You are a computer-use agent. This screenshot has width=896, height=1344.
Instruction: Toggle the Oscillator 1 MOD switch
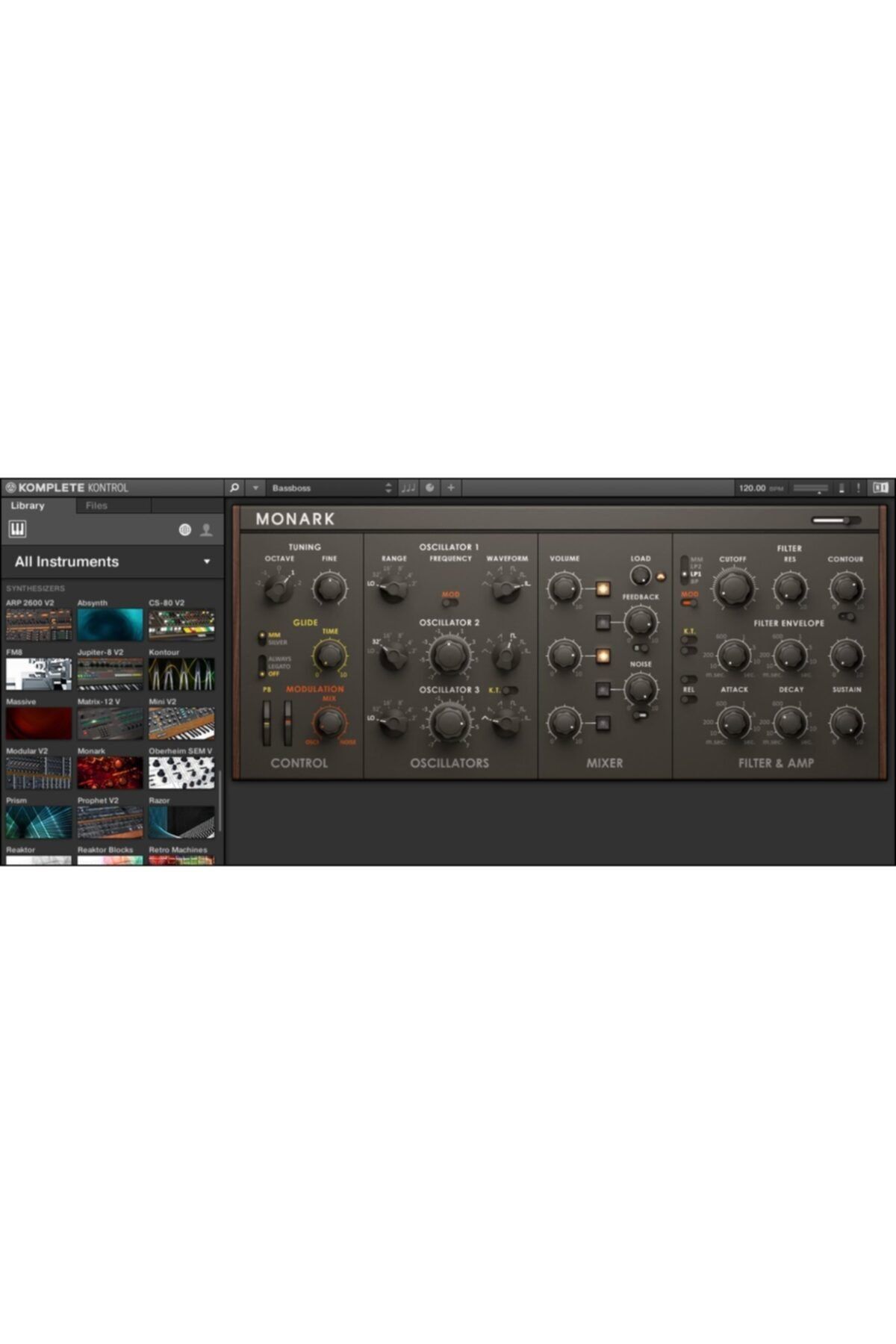point(449,602)
